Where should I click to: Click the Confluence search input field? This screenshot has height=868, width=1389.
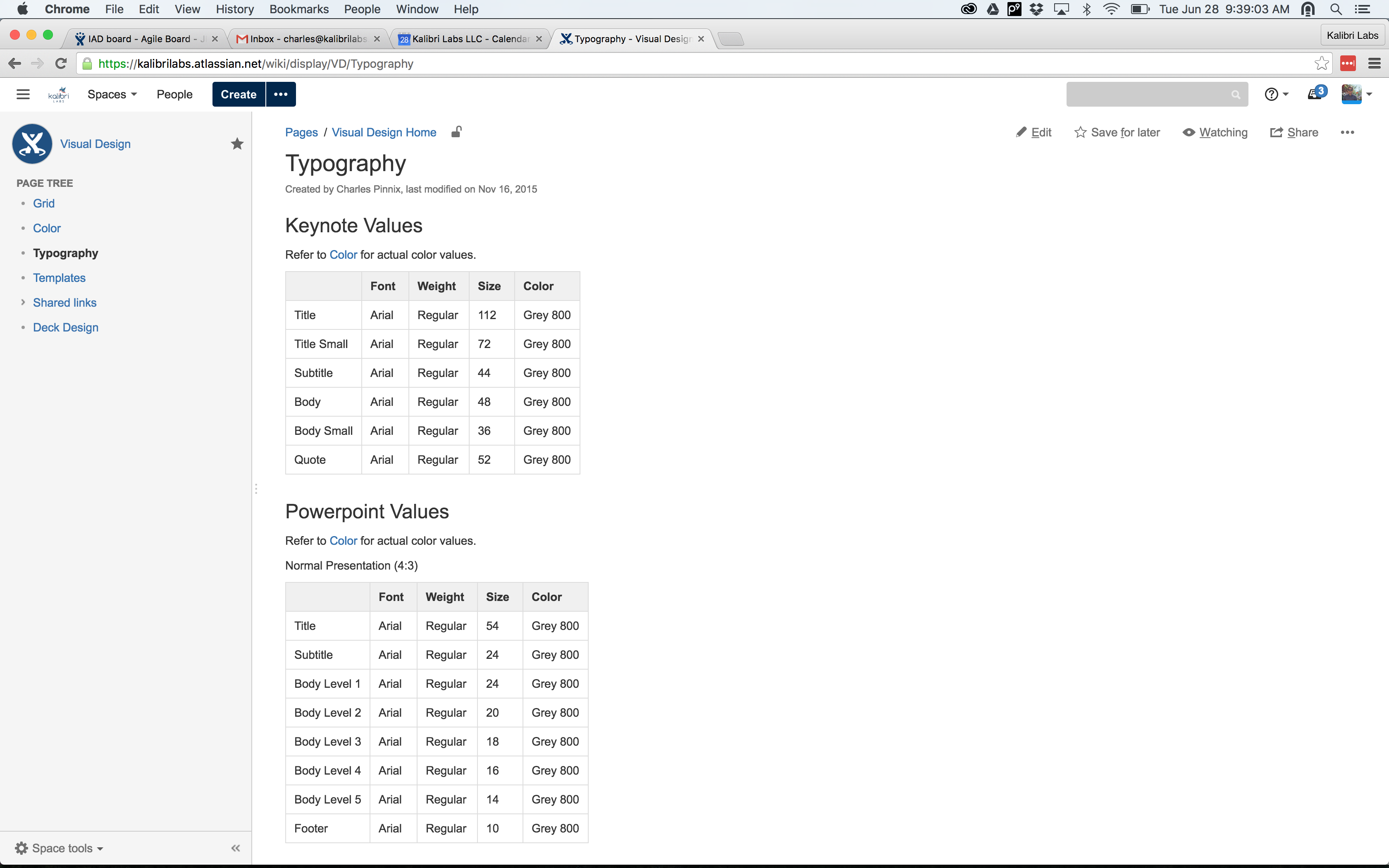[1148, 94]
